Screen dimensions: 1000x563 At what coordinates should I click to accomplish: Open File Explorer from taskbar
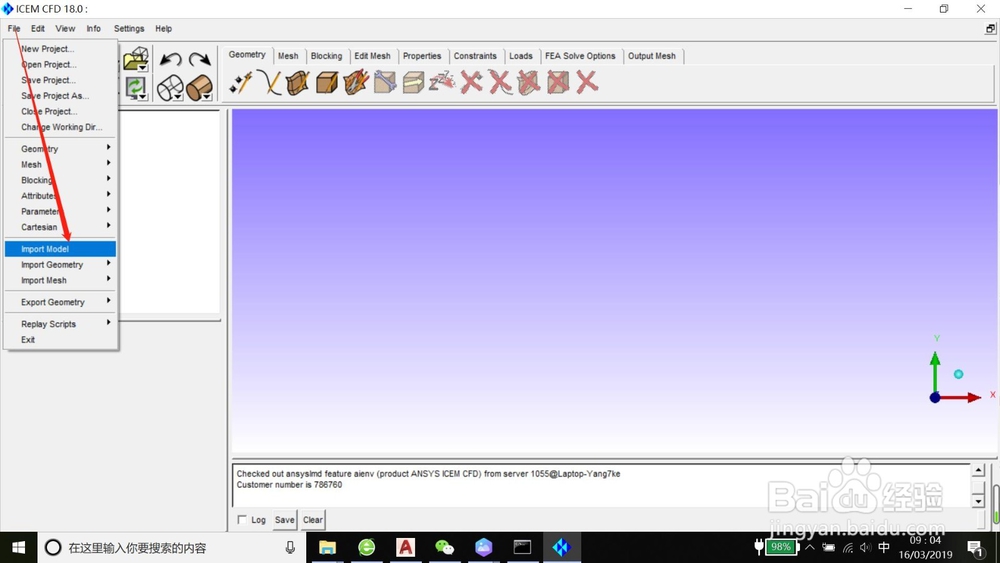tap(327, 547)
